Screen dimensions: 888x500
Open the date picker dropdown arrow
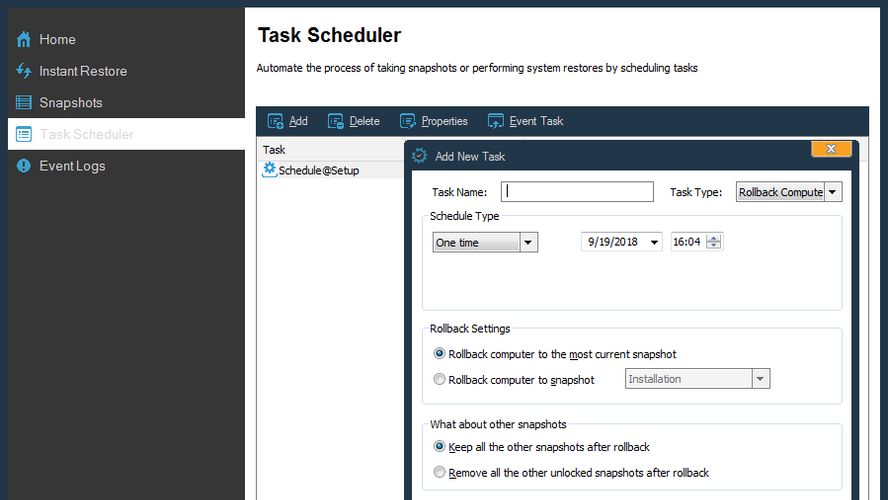point(654,242)
